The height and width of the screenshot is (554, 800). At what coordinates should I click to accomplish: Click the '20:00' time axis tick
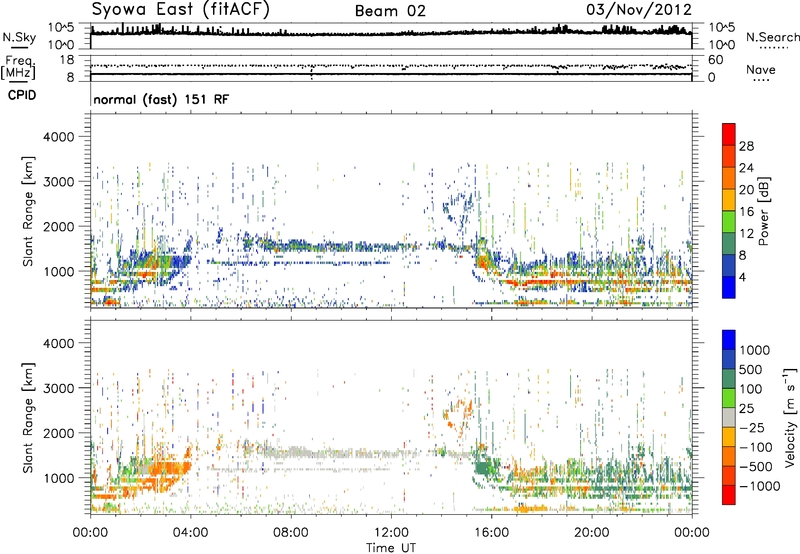click(592, 533)
